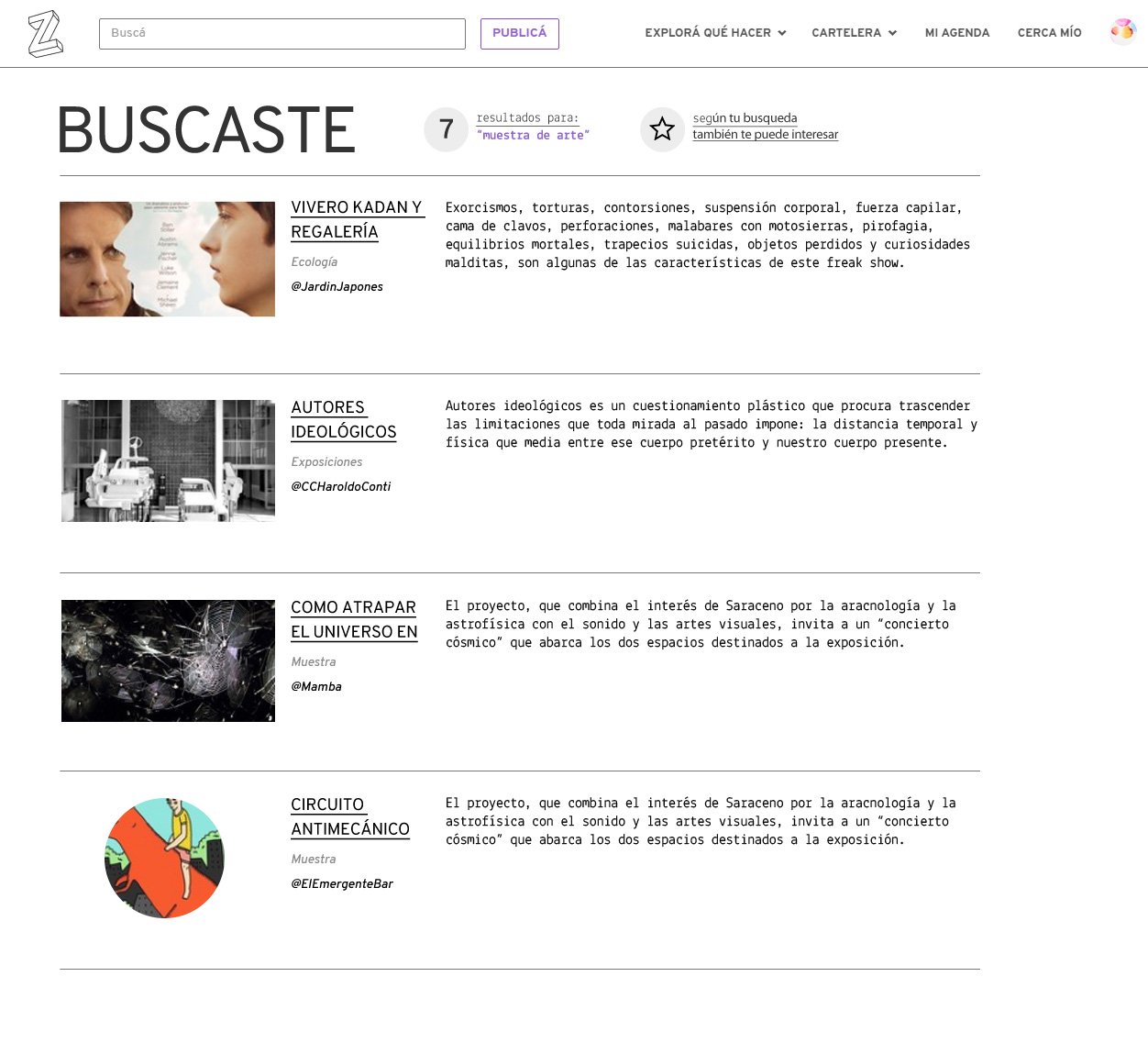Go to Mi Agenda
The height and width of the screenshot is (1043, 1148).
(956, 33)
